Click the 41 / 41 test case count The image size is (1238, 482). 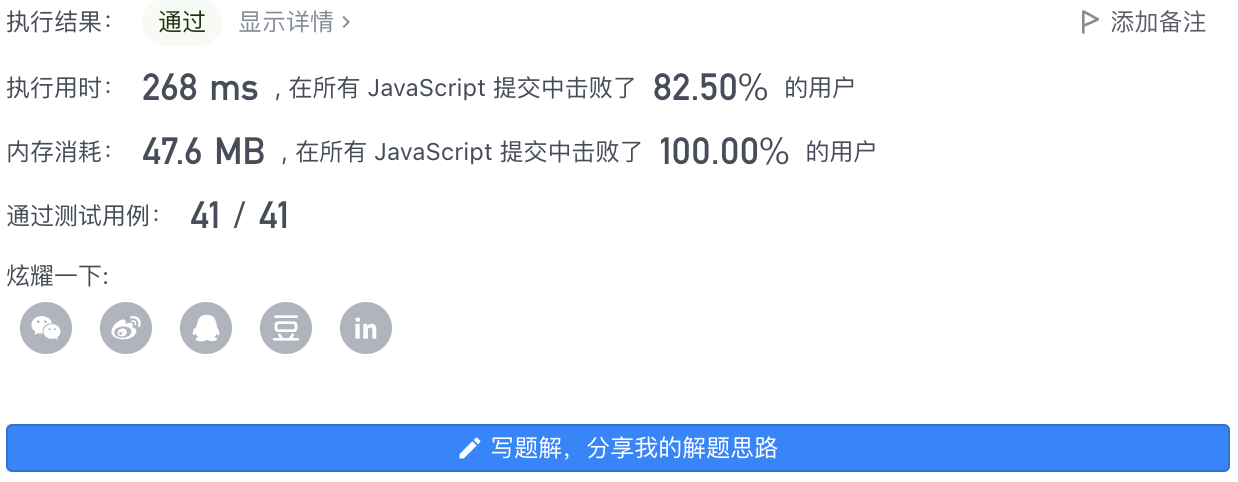point(239,216)
